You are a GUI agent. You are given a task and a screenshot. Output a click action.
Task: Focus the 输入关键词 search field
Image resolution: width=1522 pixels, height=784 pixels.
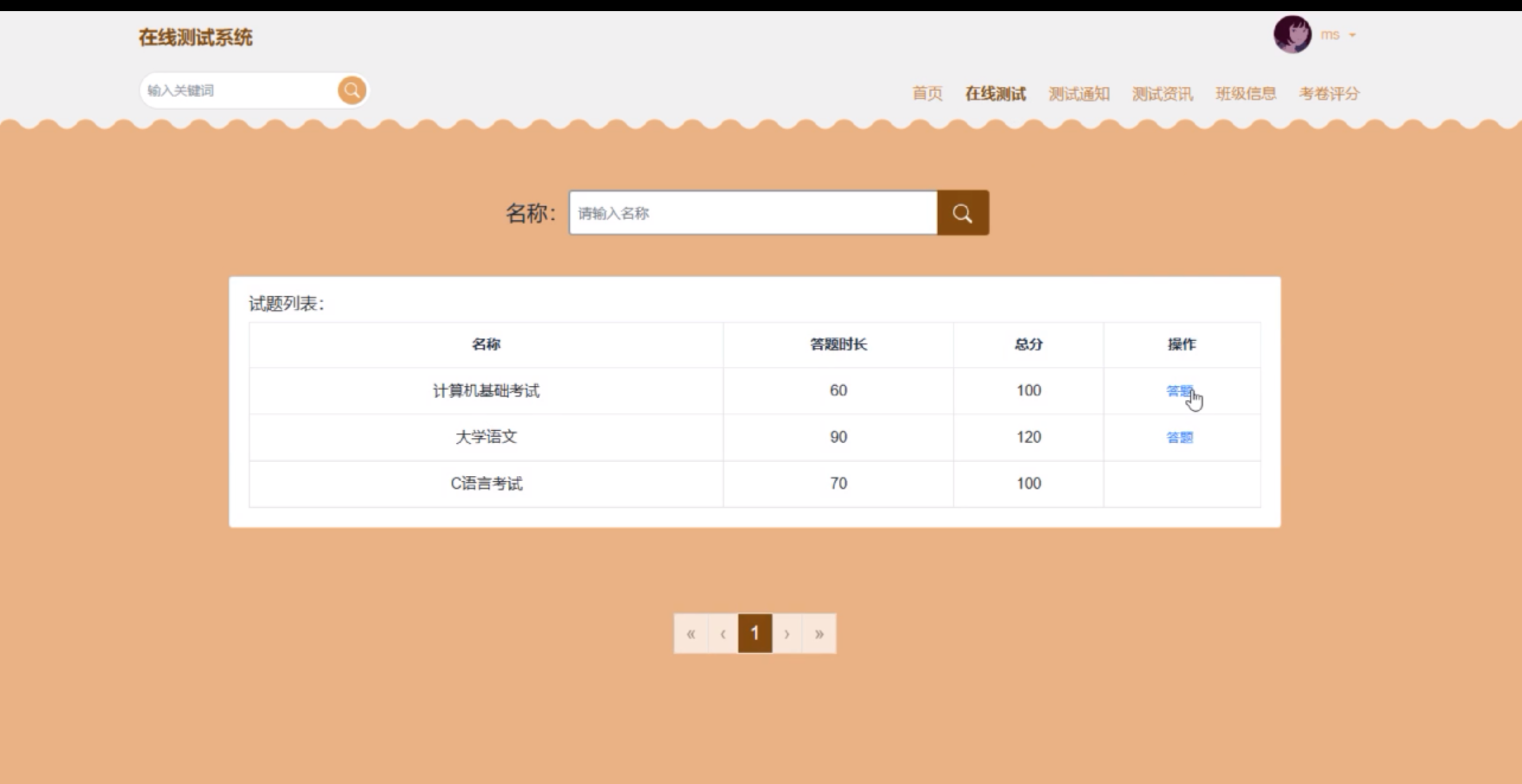click(237, 91)
